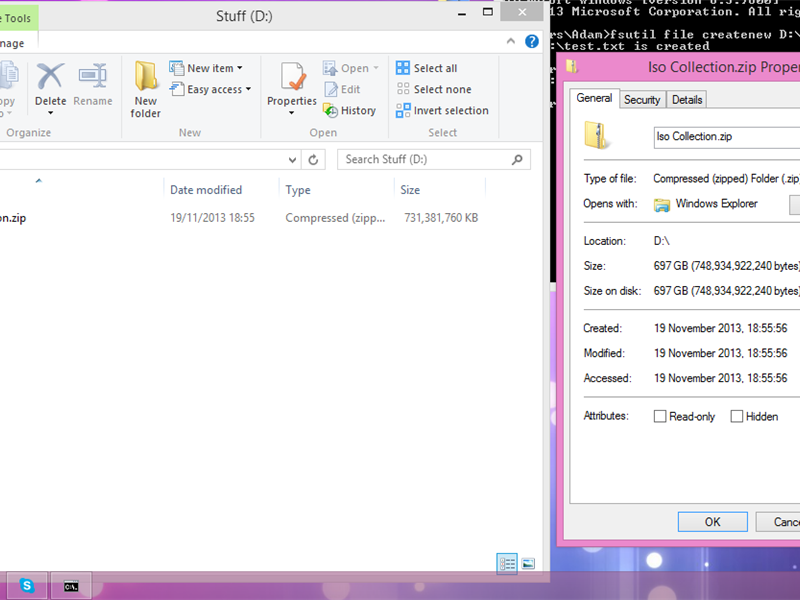Click the Help question mark icon
800x600 pixels.
(532, 41)
